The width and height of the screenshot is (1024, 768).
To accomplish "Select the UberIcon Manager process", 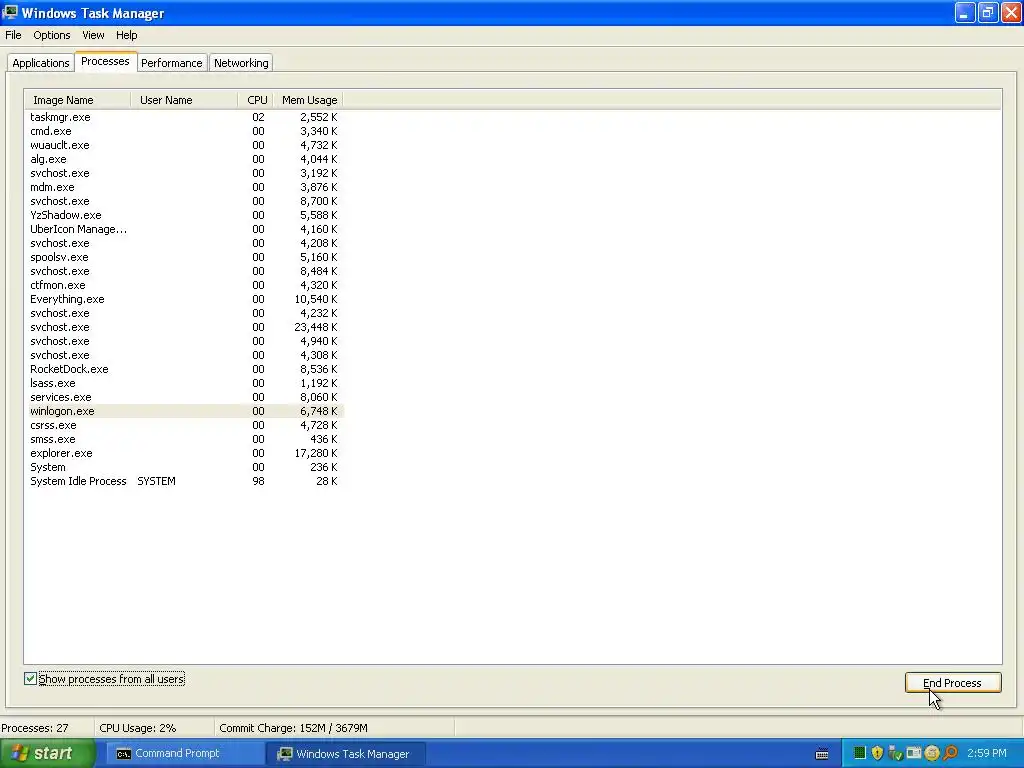I will click(184, 229).
